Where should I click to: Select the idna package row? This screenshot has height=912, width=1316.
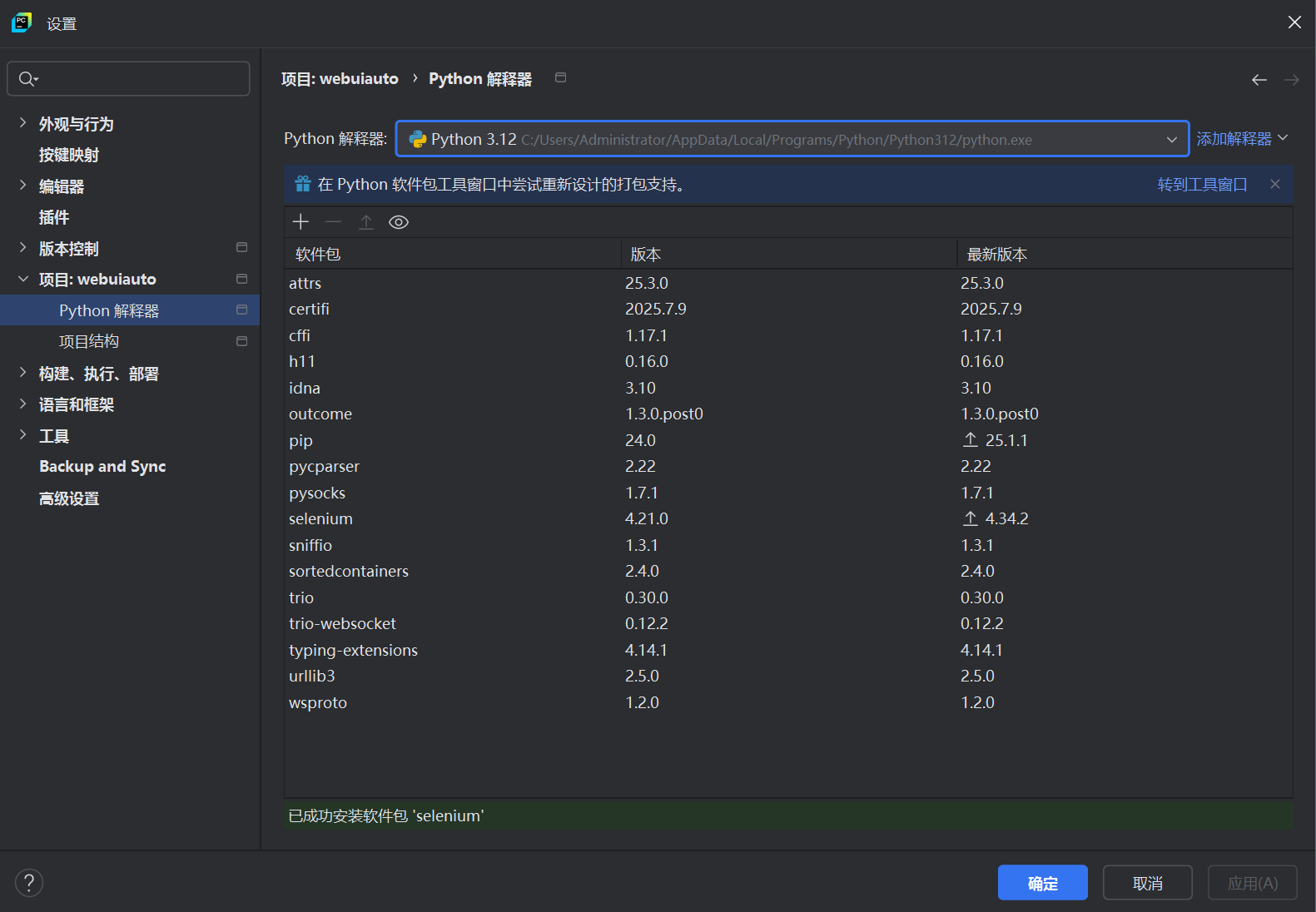[788, 388]
